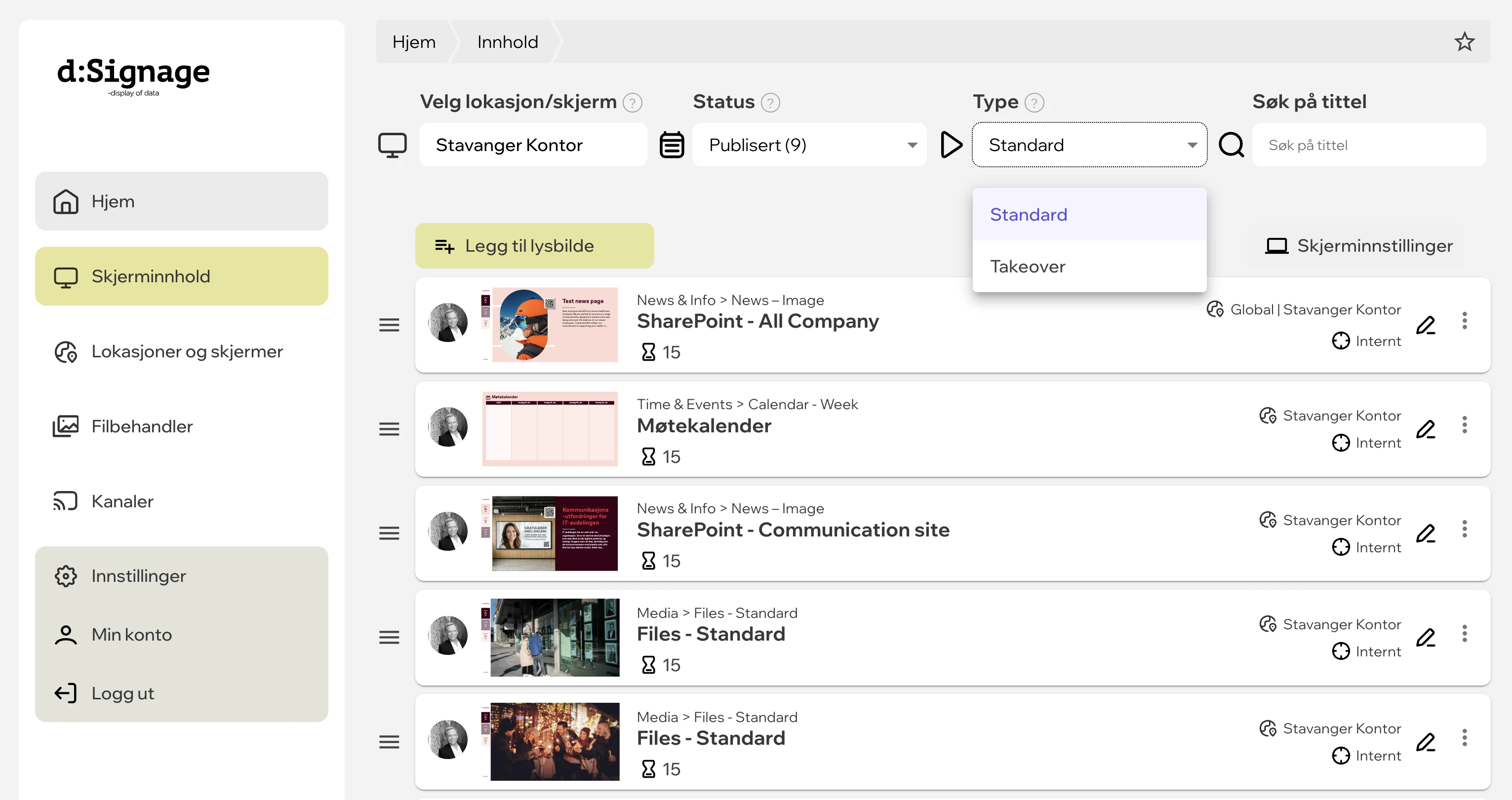This screenshot has height=800, width=1512.
Task: Click Hjem in the breadcrumb
Action: (x=414, y=41)
